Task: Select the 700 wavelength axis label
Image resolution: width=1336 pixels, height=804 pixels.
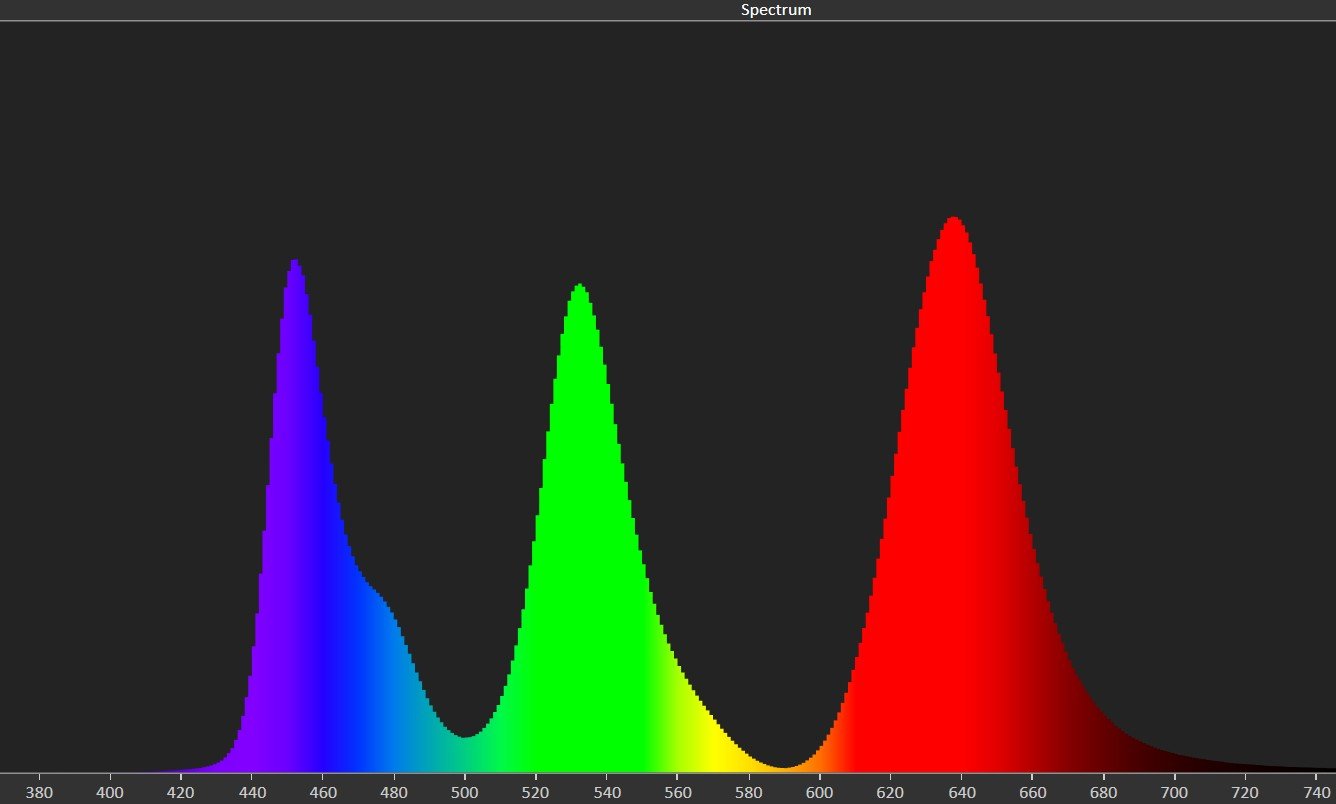Action: [x=1175, y=790]
